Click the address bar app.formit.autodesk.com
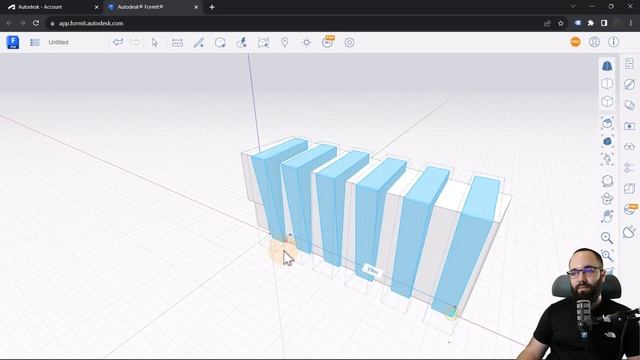Image resolution: width=640 pixels, height=360 pixels. click(91, 23)
